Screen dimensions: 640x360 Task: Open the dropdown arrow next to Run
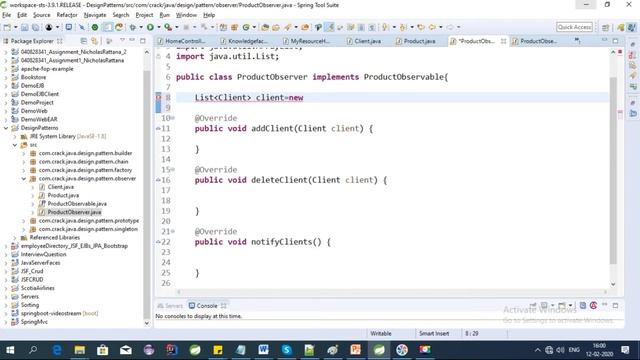(x=159, y=27)
